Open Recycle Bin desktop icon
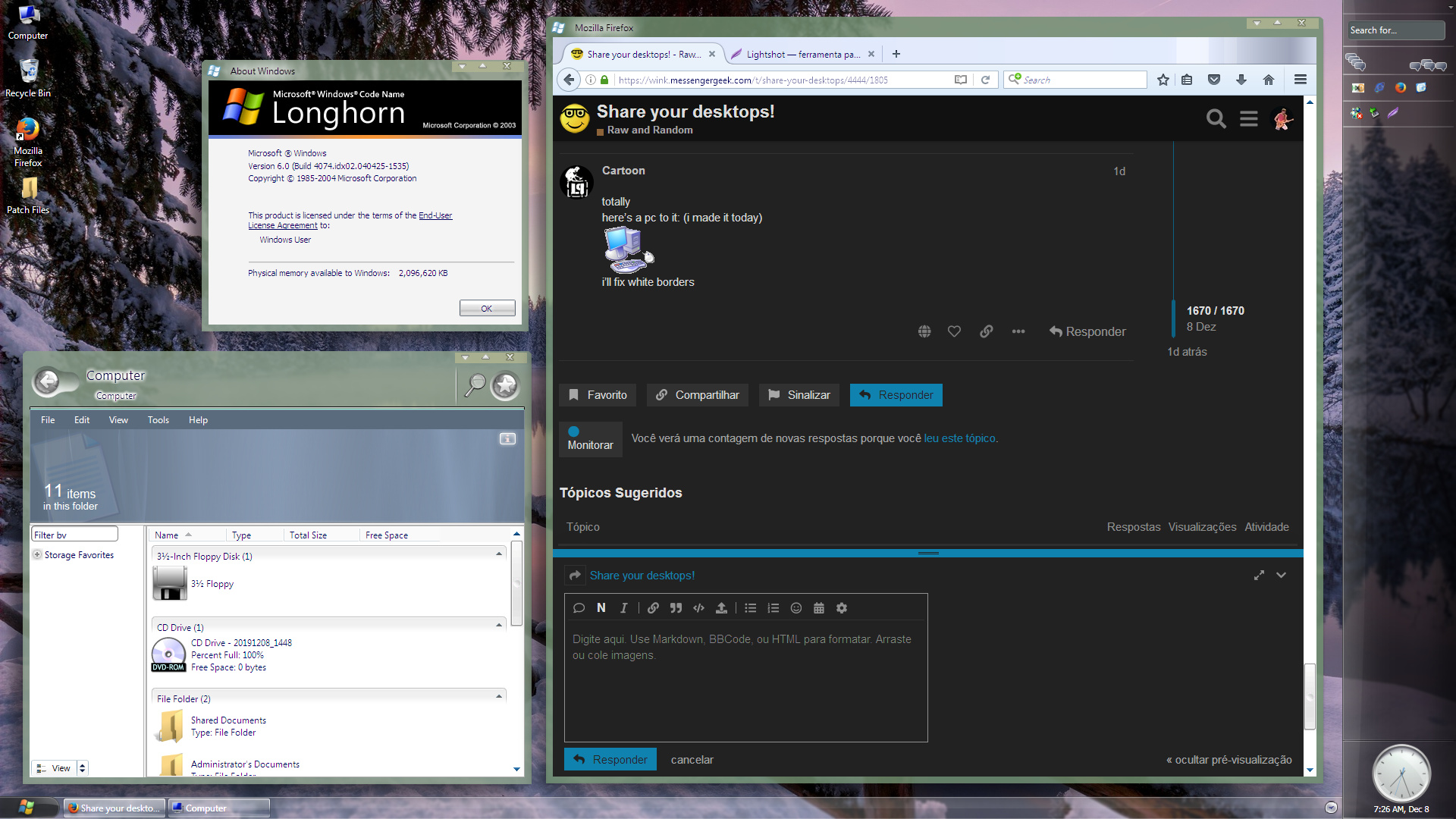The width and height of the screenshot is (1456, 819). pos(28,78)
